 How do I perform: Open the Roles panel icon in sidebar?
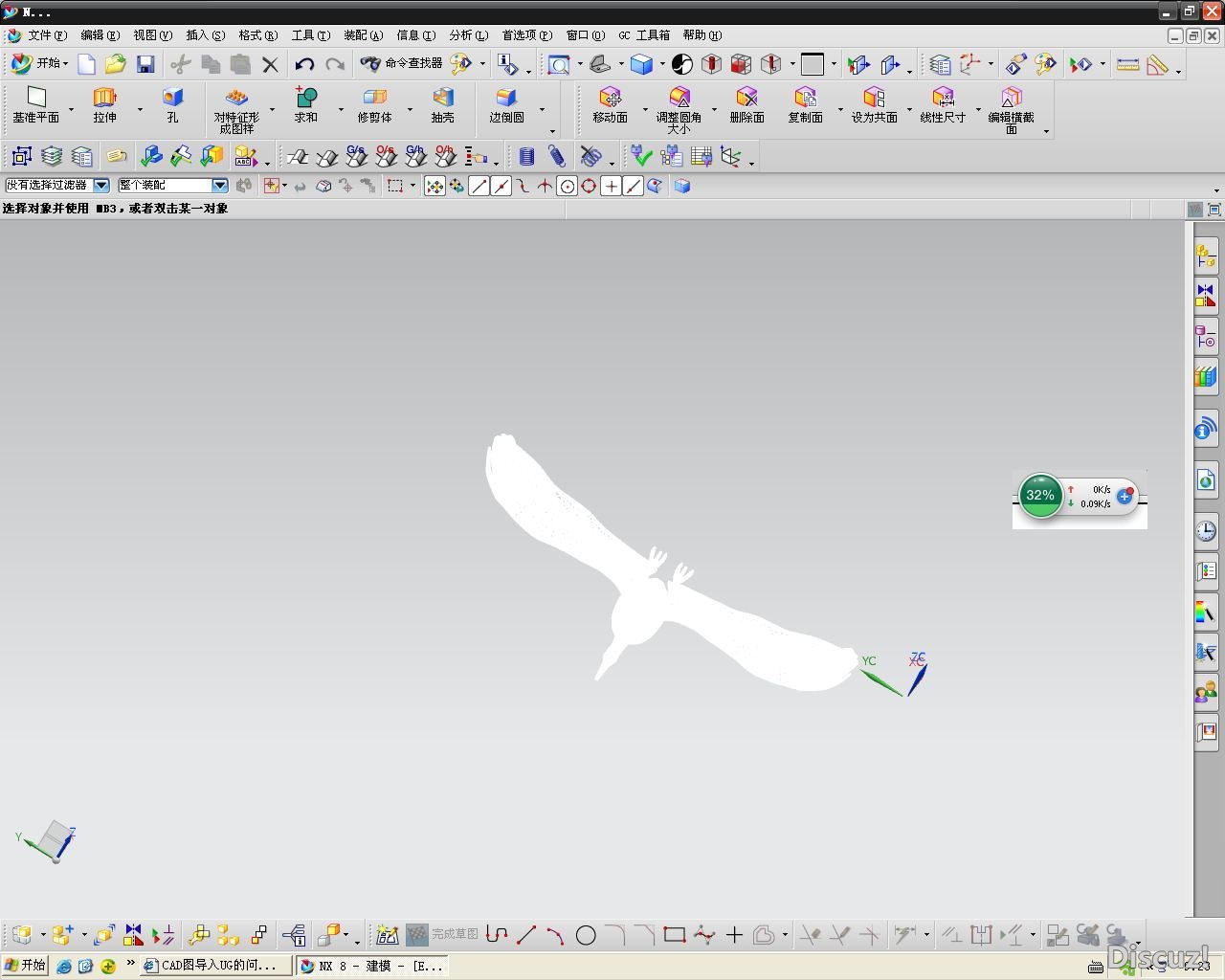tap(1206, 692)
